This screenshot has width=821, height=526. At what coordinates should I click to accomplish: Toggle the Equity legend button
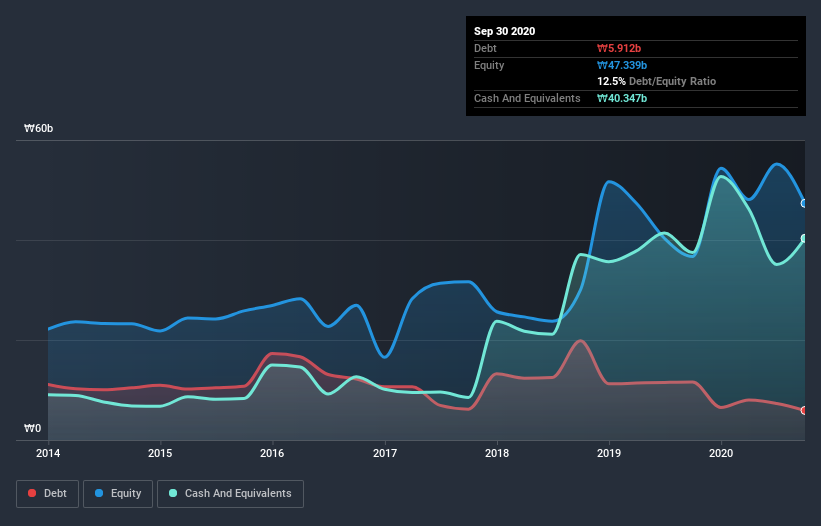click(118, 494)
